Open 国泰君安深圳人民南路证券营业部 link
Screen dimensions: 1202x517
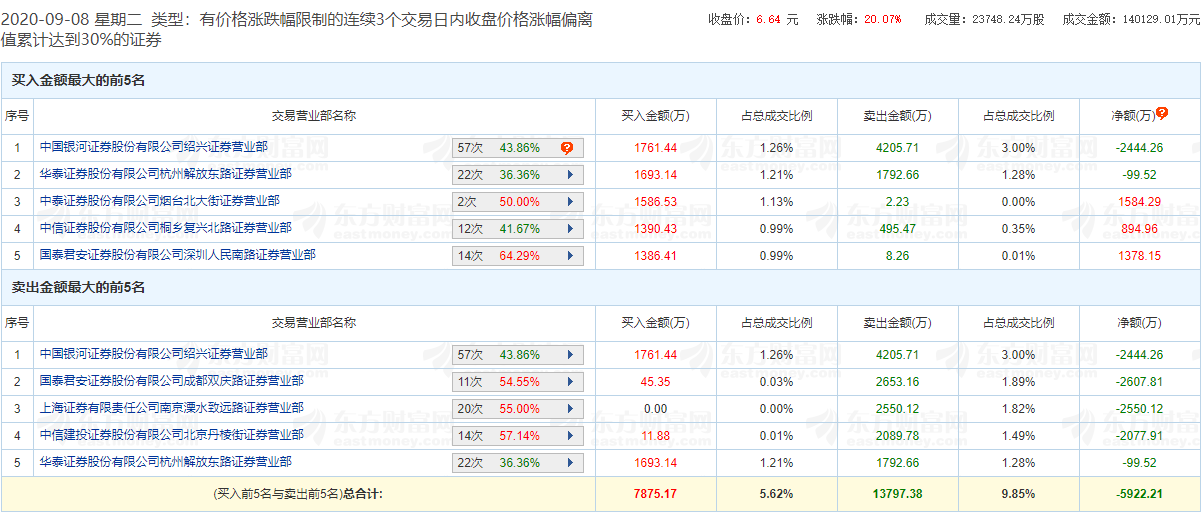tap(178, 255)
